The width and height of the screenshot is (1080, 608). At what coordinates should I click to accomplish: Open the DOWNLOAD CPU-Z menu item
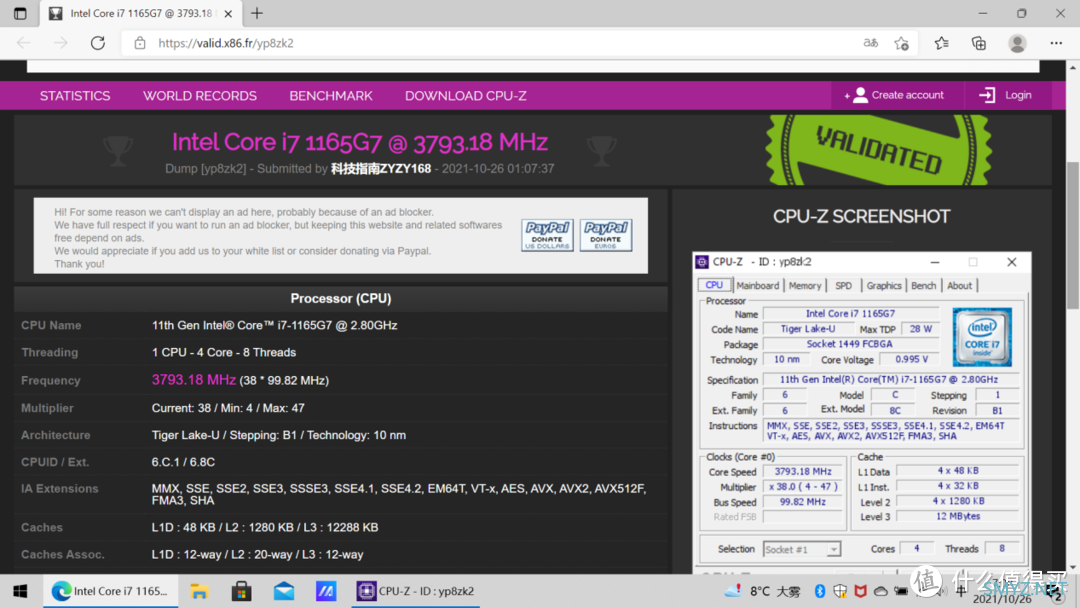click(466, 96)
